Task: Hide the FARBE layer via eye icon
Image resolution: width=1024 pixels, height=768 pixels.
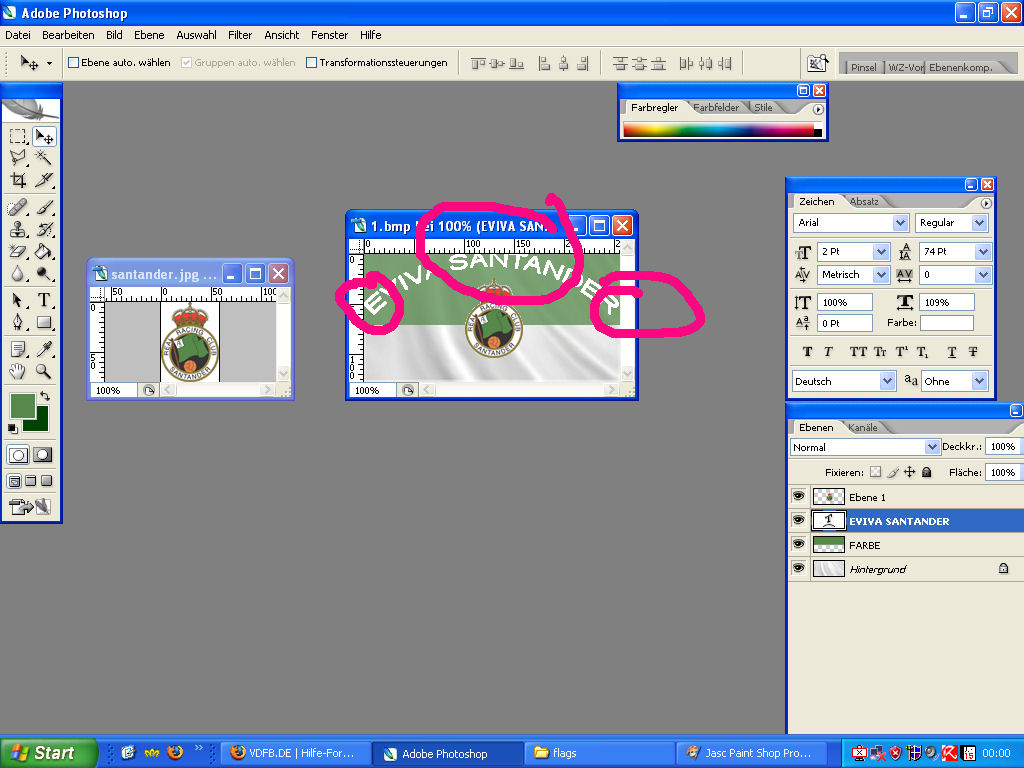Action: click(798, 544)
